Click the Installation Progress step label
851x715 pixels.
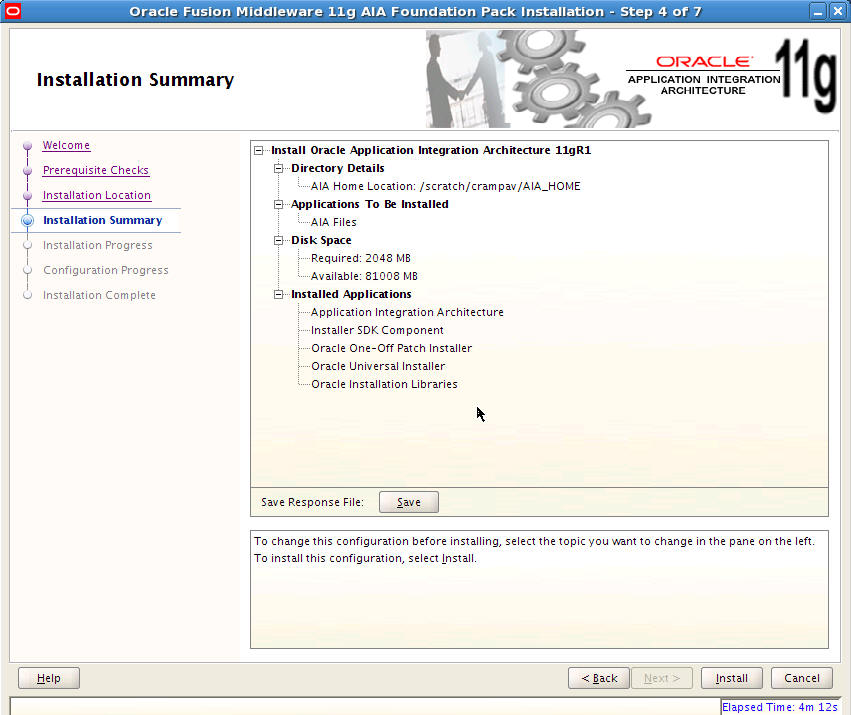[98, 245]
